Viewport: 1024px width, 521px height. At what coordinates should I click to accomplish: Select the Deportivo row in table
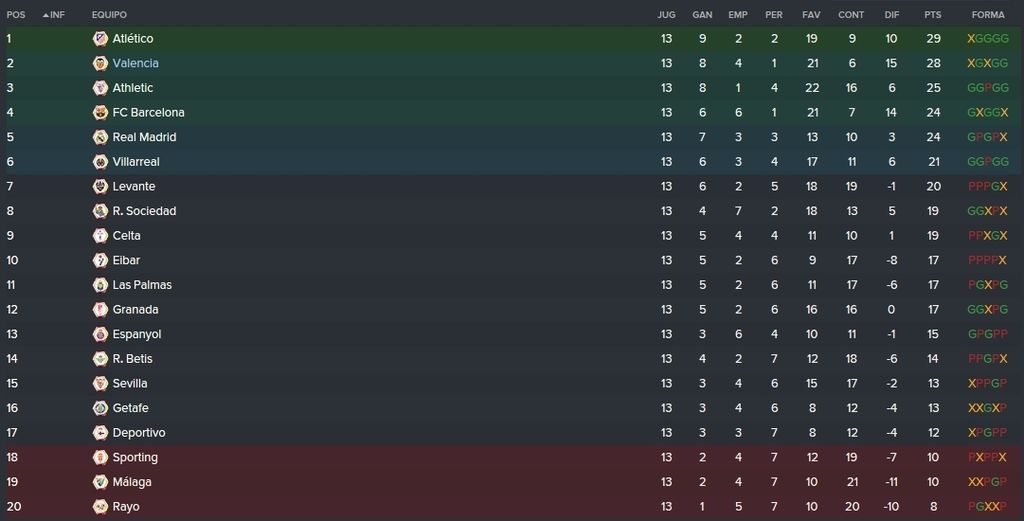point(512,433)
